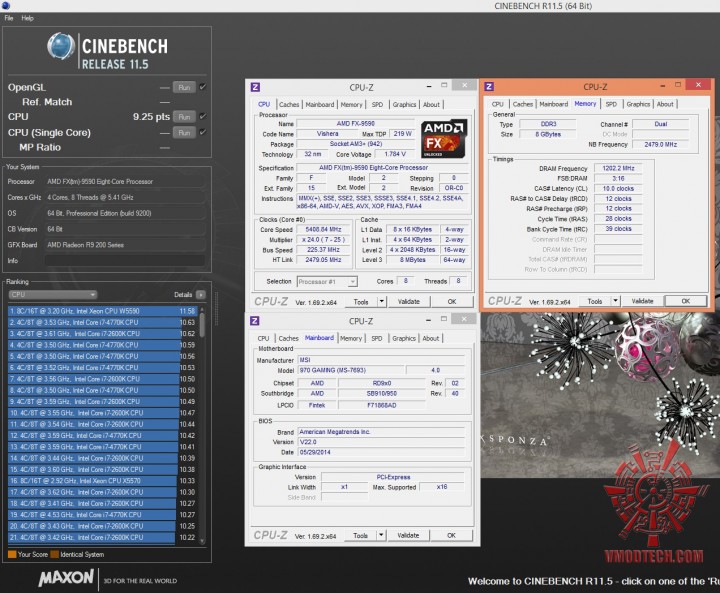Select CPU tab in CPU-Z Memory window
This screenshot has height=593, width=720.
[497, 104]
